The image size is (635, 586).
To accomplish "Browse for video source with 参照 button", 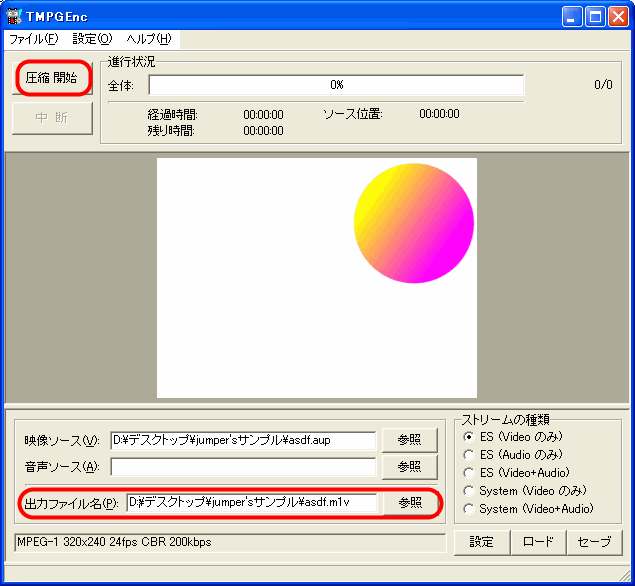I will coord(409,440).
